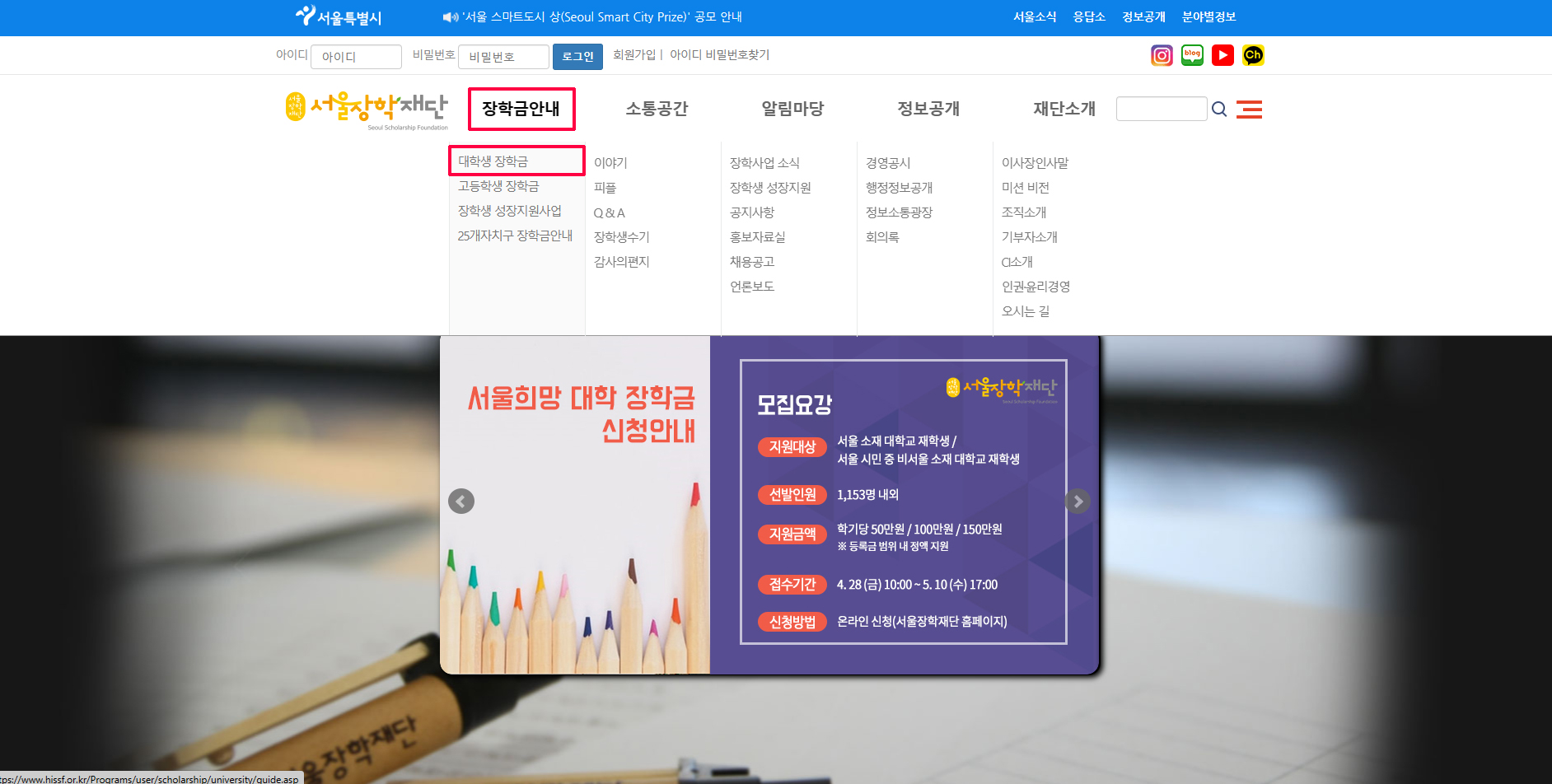
Task: Open 장학생 성장지원 under 알림마당
Action: pyautogui.click(x=770, y=188)
